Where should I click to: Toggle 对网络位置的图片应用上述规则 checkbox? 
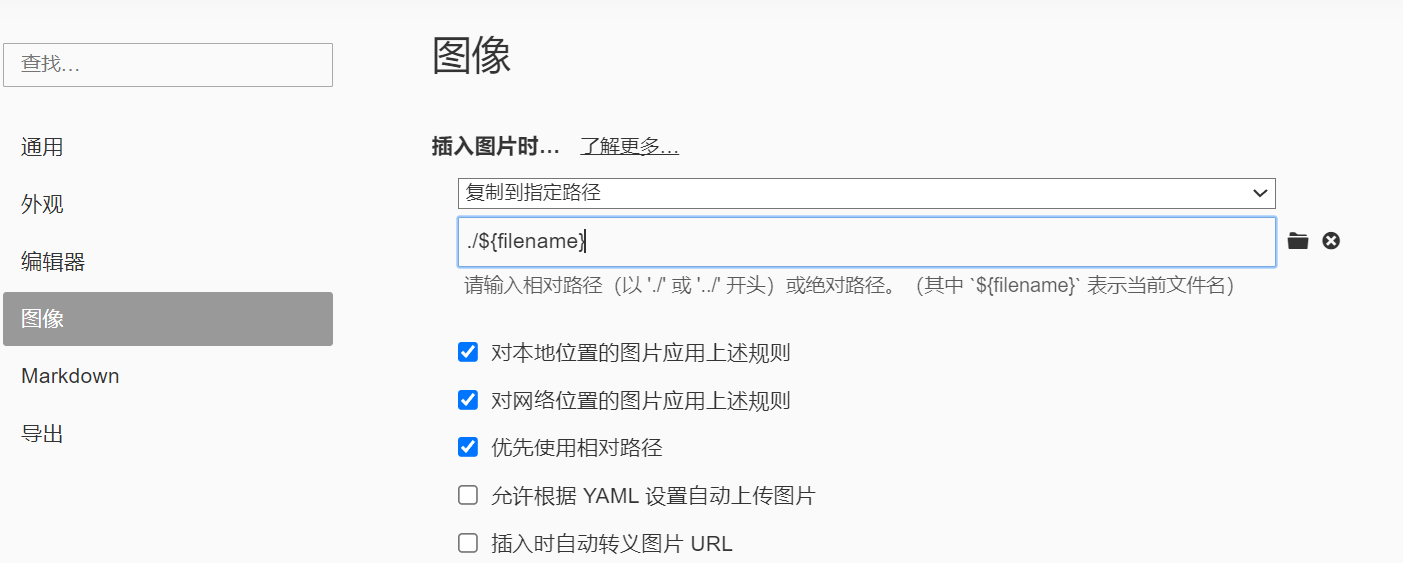pyautogui.click(x=468, y=400)
